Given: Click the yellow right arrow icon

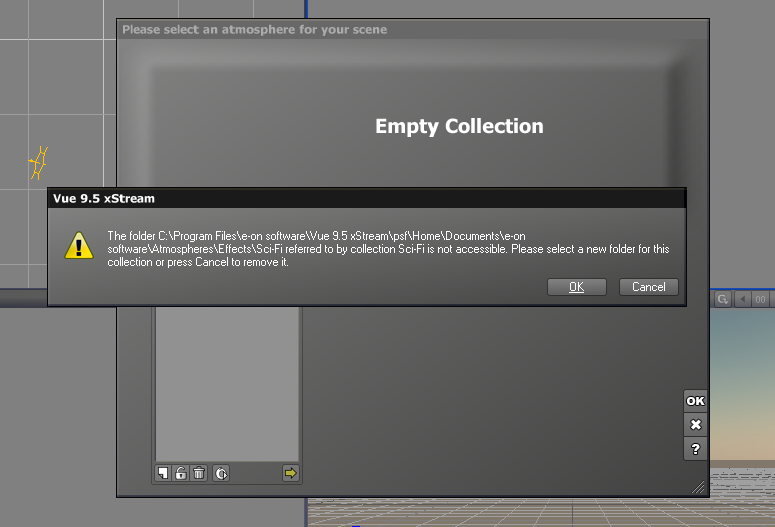Looking at the screenshot, I should coord(291,473).
